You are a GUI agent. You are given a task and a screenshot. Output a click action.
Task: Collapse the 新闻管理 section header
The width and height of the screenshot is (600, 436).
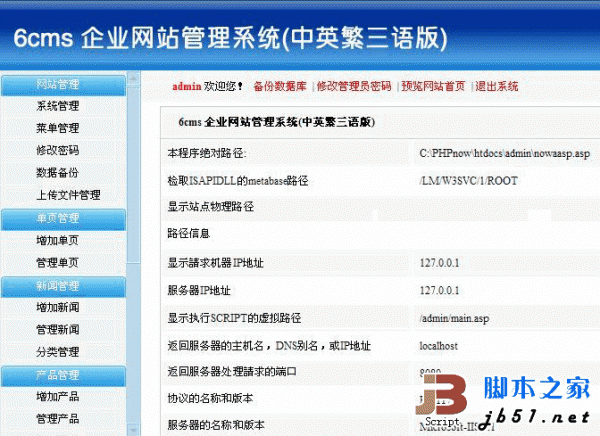coord(63,286)
